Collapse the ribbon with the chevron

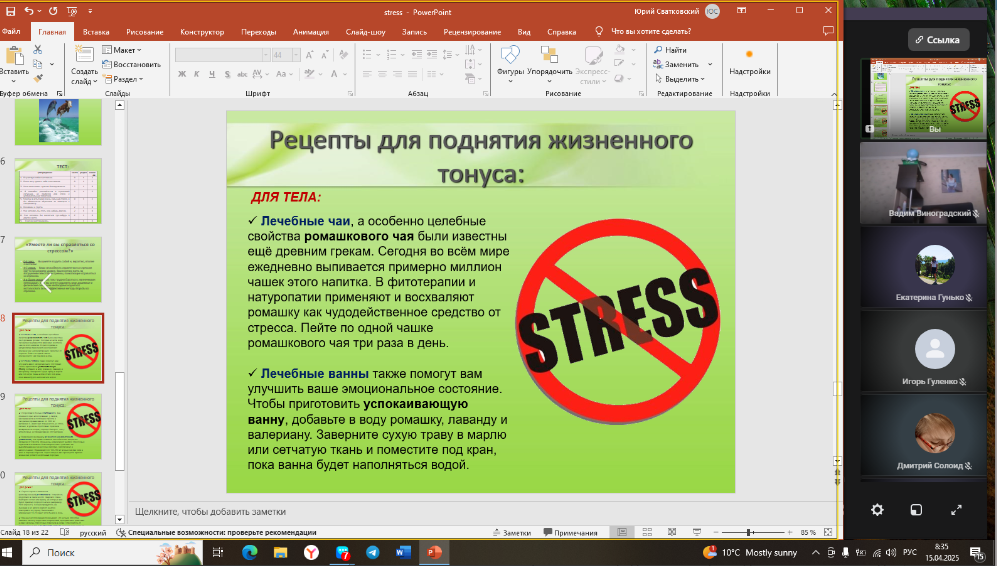coord(834,94)
